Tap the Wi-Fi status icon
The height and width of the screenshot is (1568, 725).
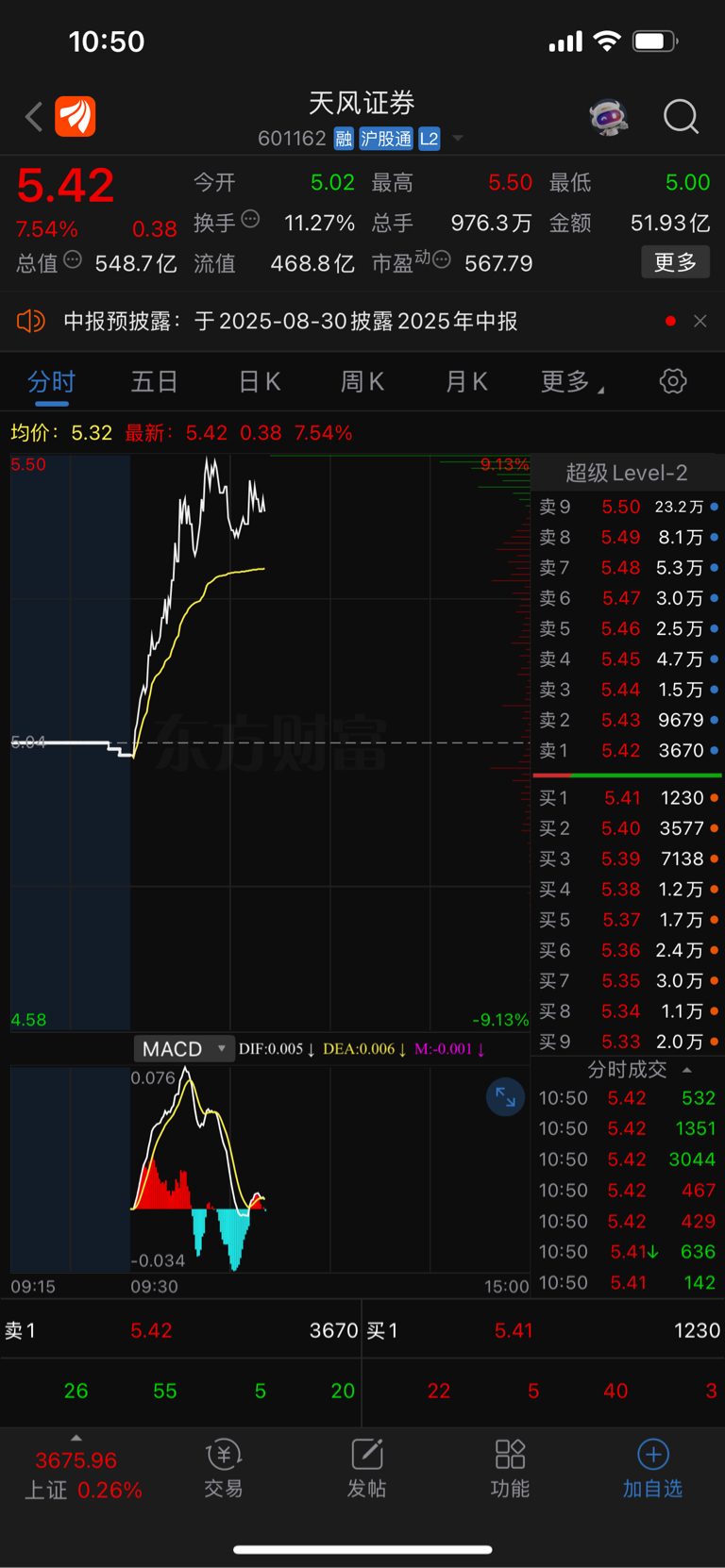pyautogui.click(x=607, y=42)
